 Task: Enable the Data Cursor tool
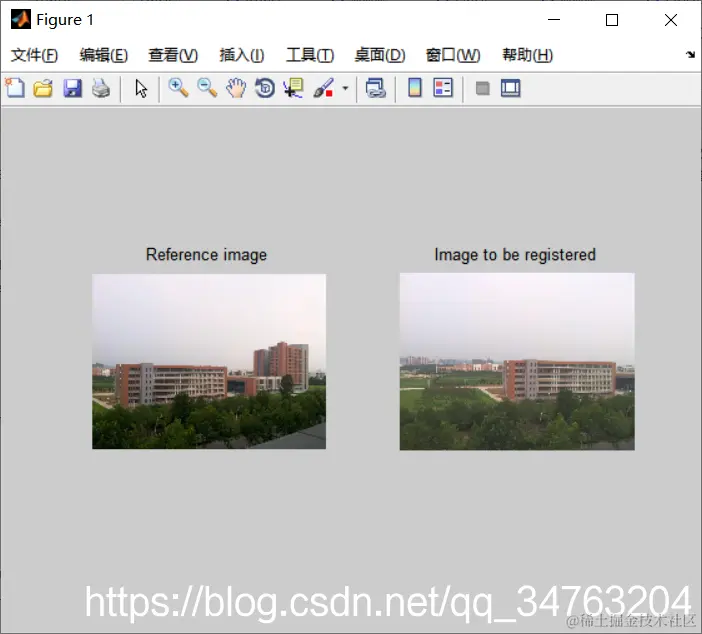[x=293, y=88]
